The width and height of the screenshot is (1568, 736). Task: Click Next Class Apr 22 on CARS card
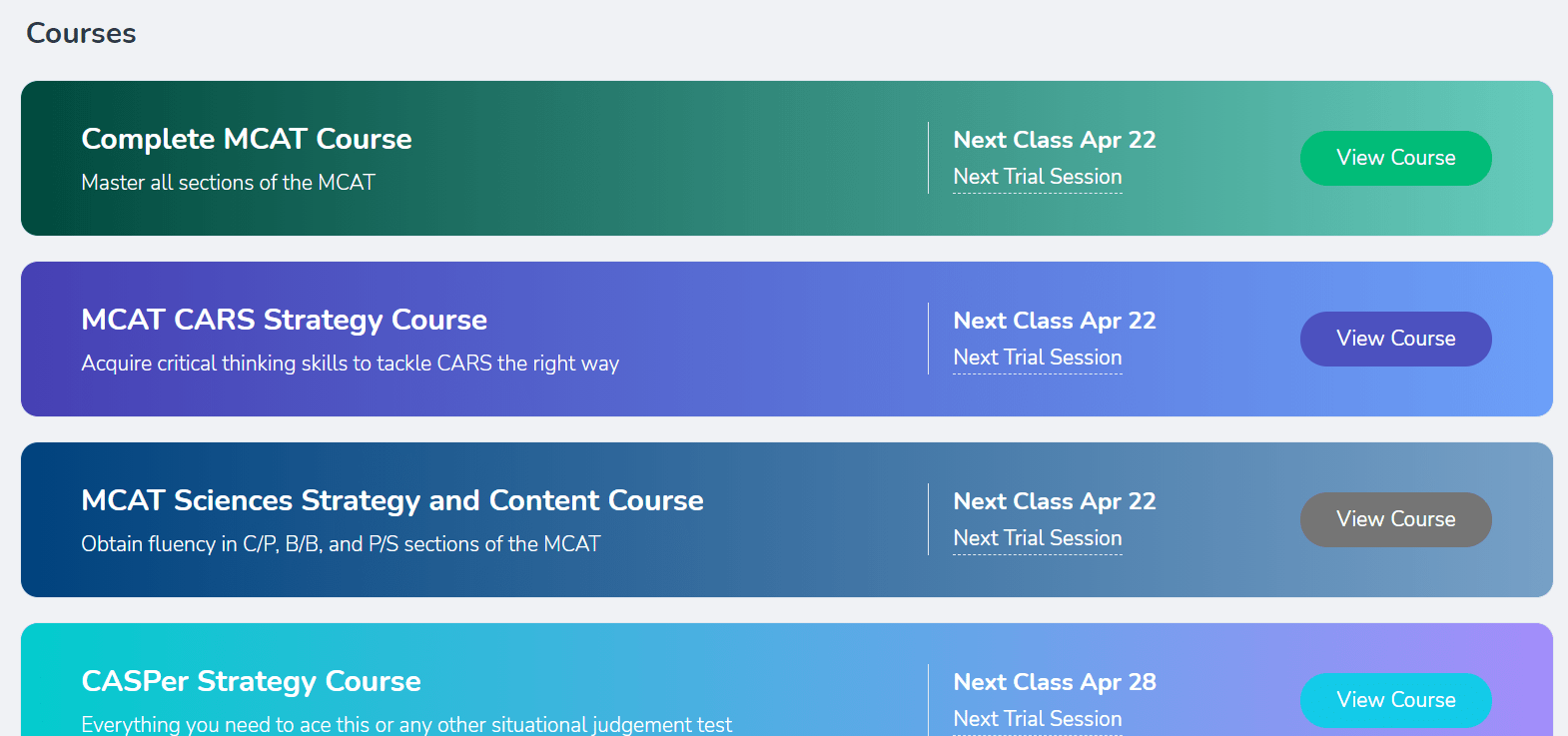[1055, 321]
